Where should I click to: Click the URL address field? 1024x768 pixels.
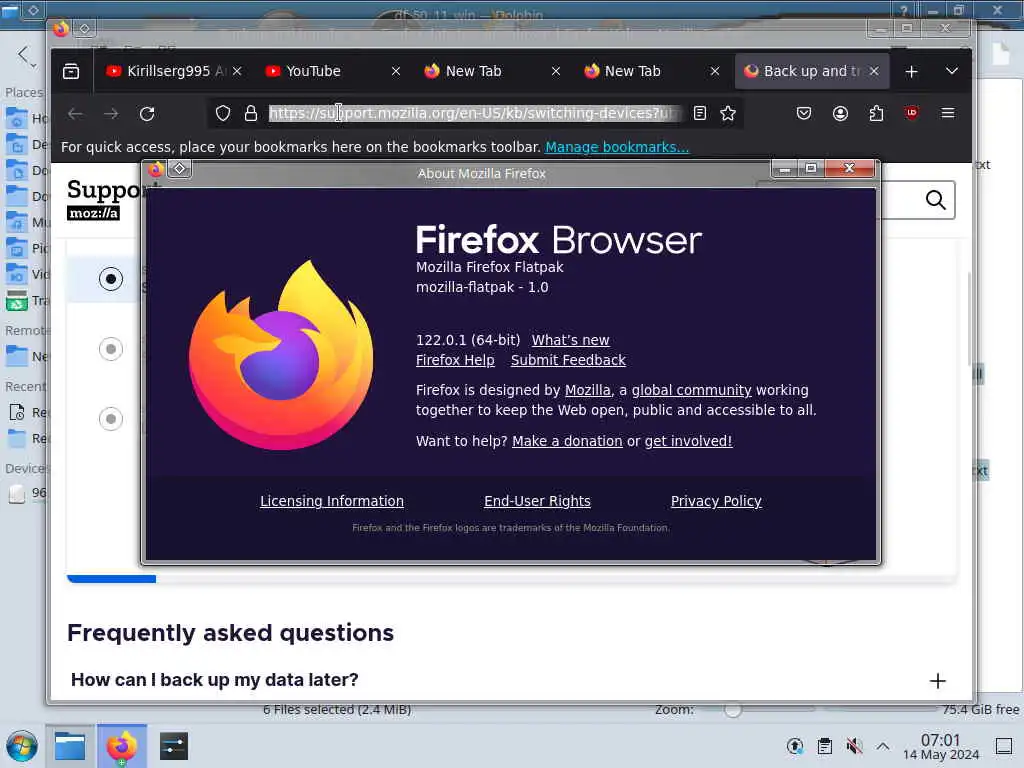pyautogui.click(x=475, y=114)
